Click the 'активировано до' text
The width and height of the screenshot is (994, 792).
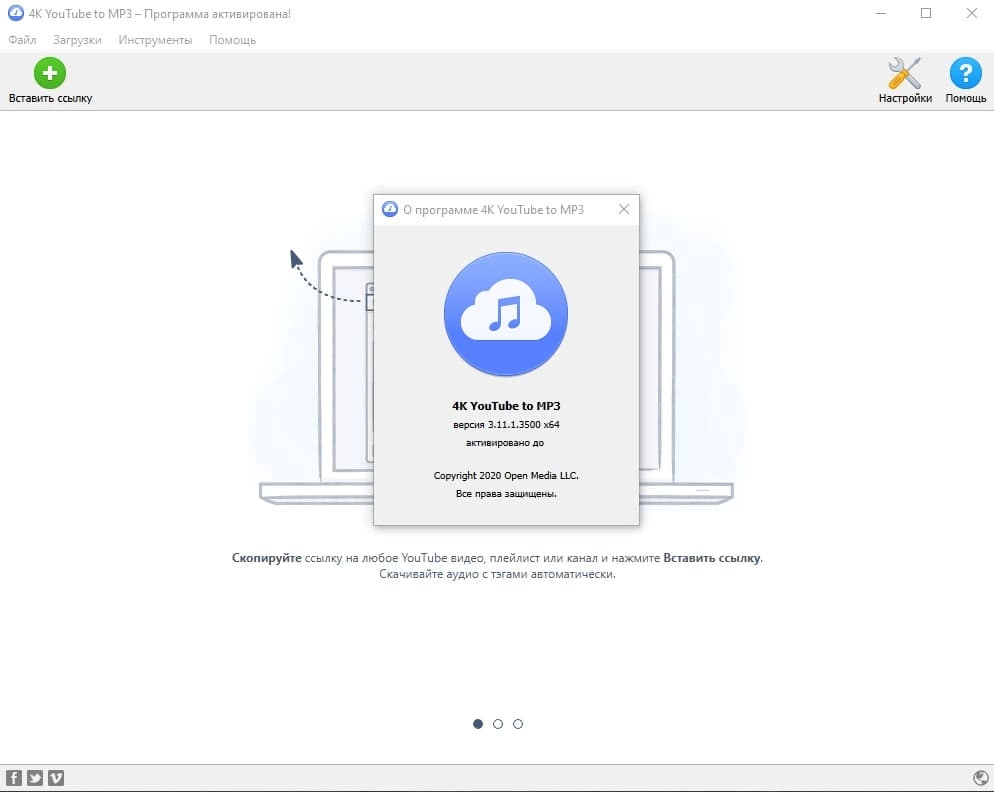[x=505, y=443]
